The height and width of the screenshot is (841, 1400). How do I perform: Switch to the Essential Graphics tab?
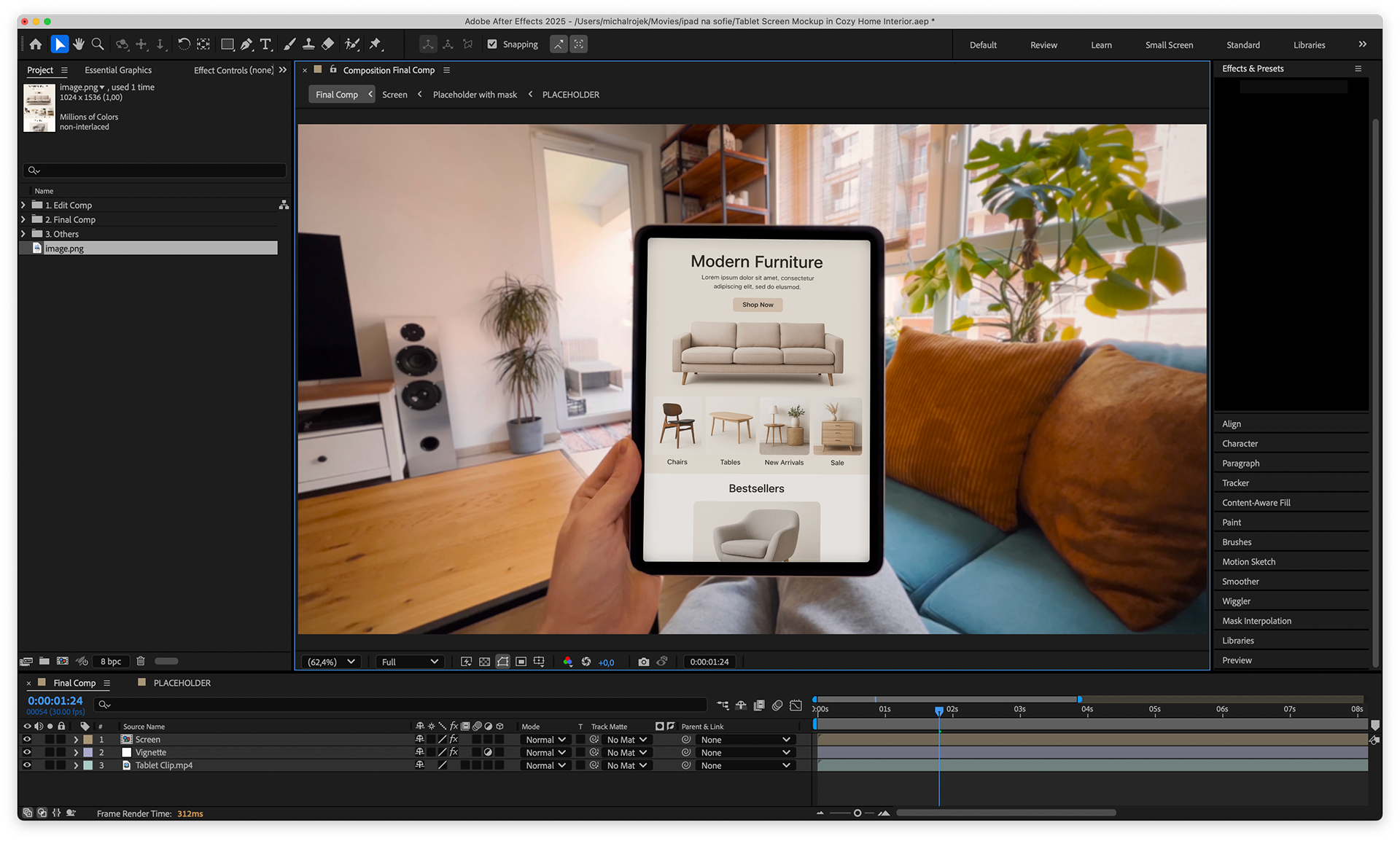(x=118, y=70)
